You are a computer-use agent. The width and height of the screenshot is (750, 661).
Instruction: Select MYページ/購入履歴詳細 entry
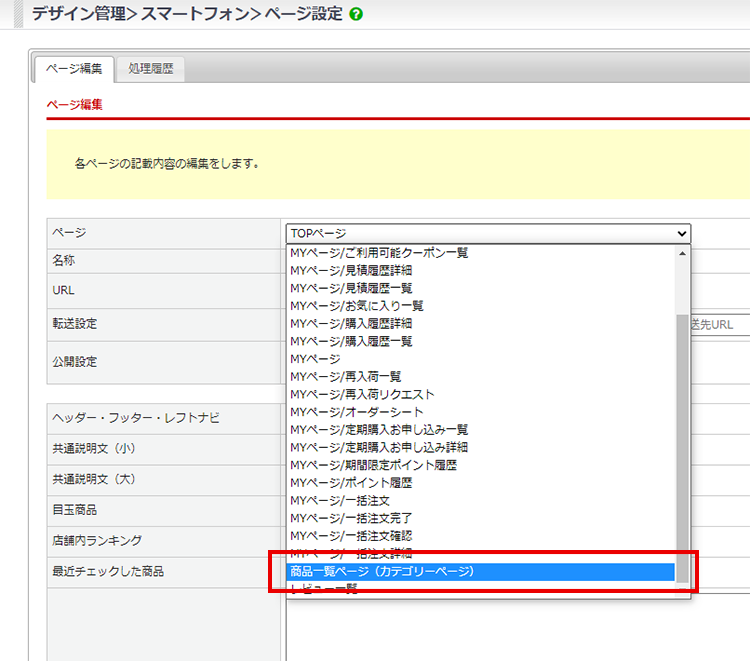[x=351, y=324]
